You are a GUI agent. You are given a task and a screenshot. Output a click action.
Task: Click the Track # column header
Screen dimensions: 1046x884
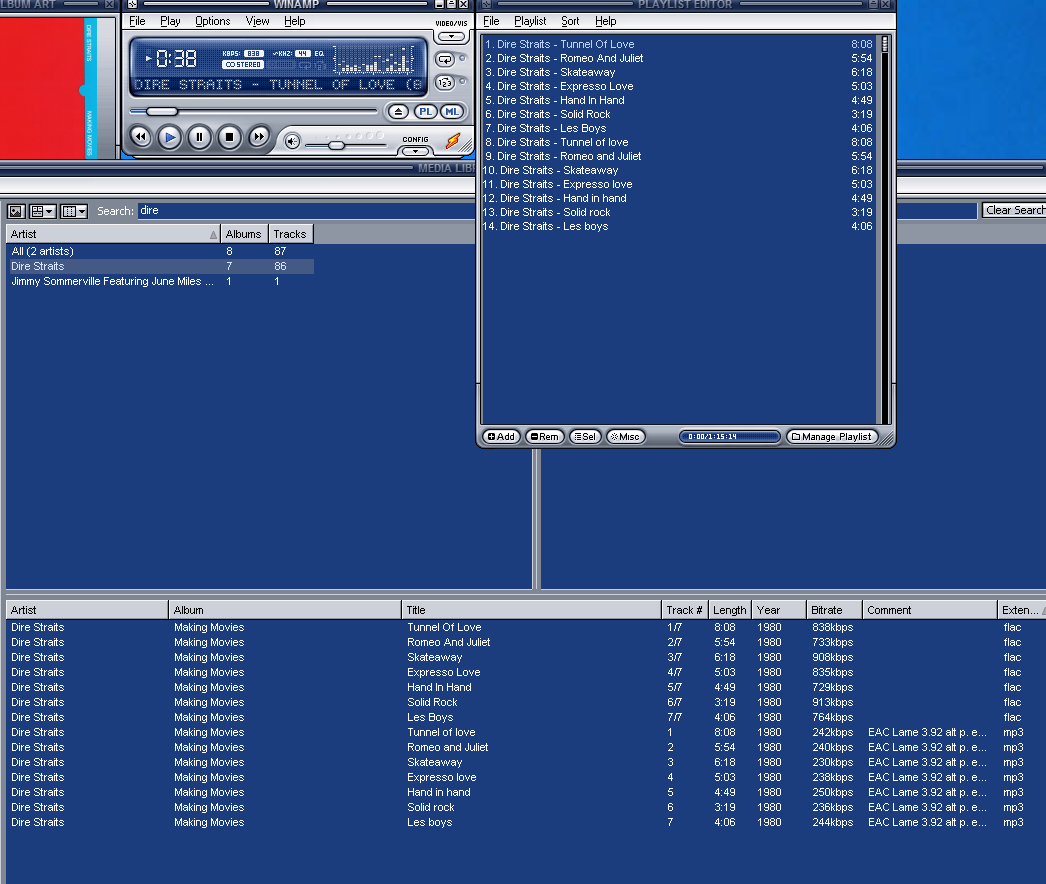(x=684, y=610)
